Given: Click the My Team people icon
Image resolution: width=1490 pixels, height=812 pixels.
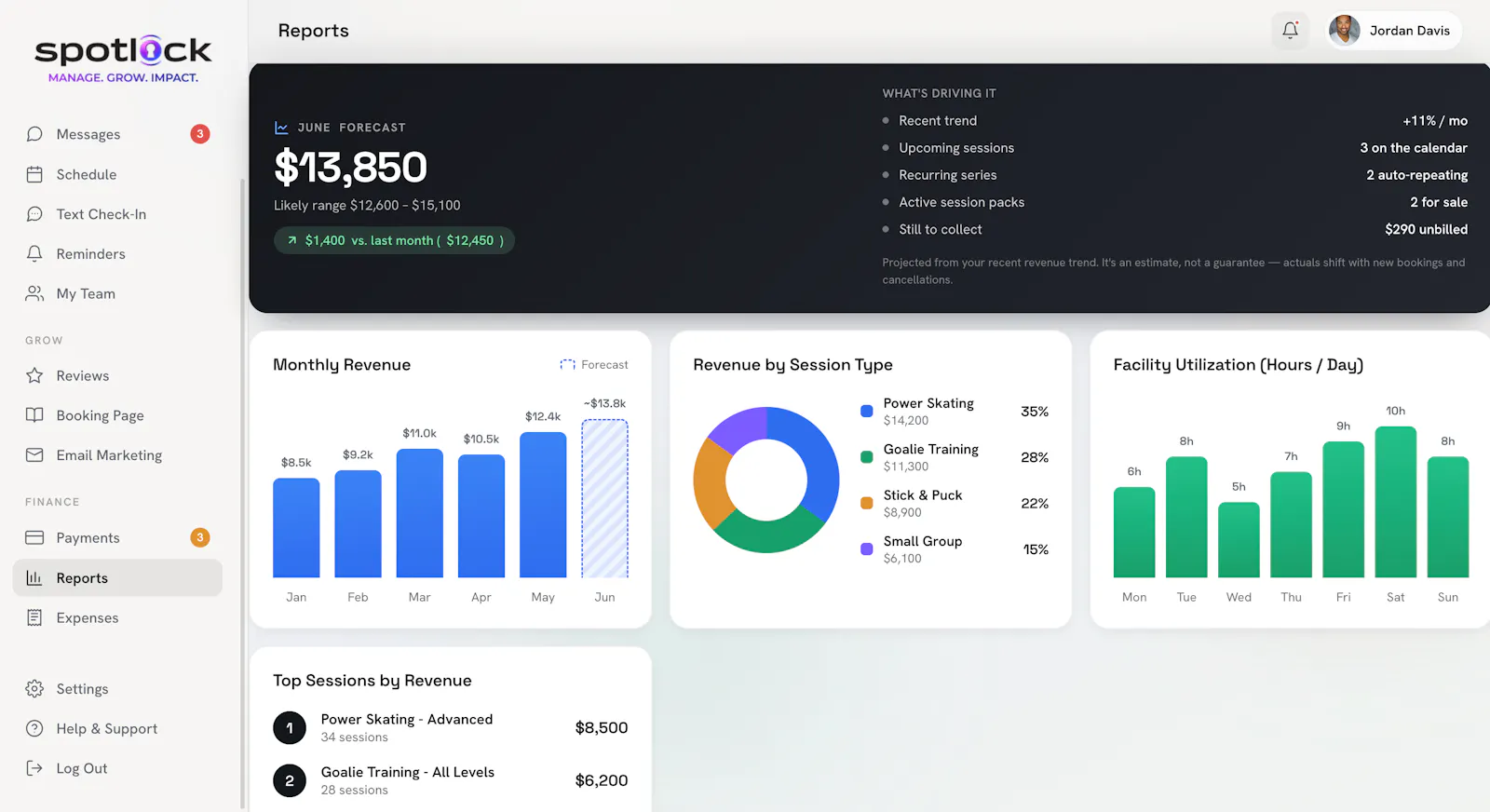Looking at the screenshot, I should point(34,293).
